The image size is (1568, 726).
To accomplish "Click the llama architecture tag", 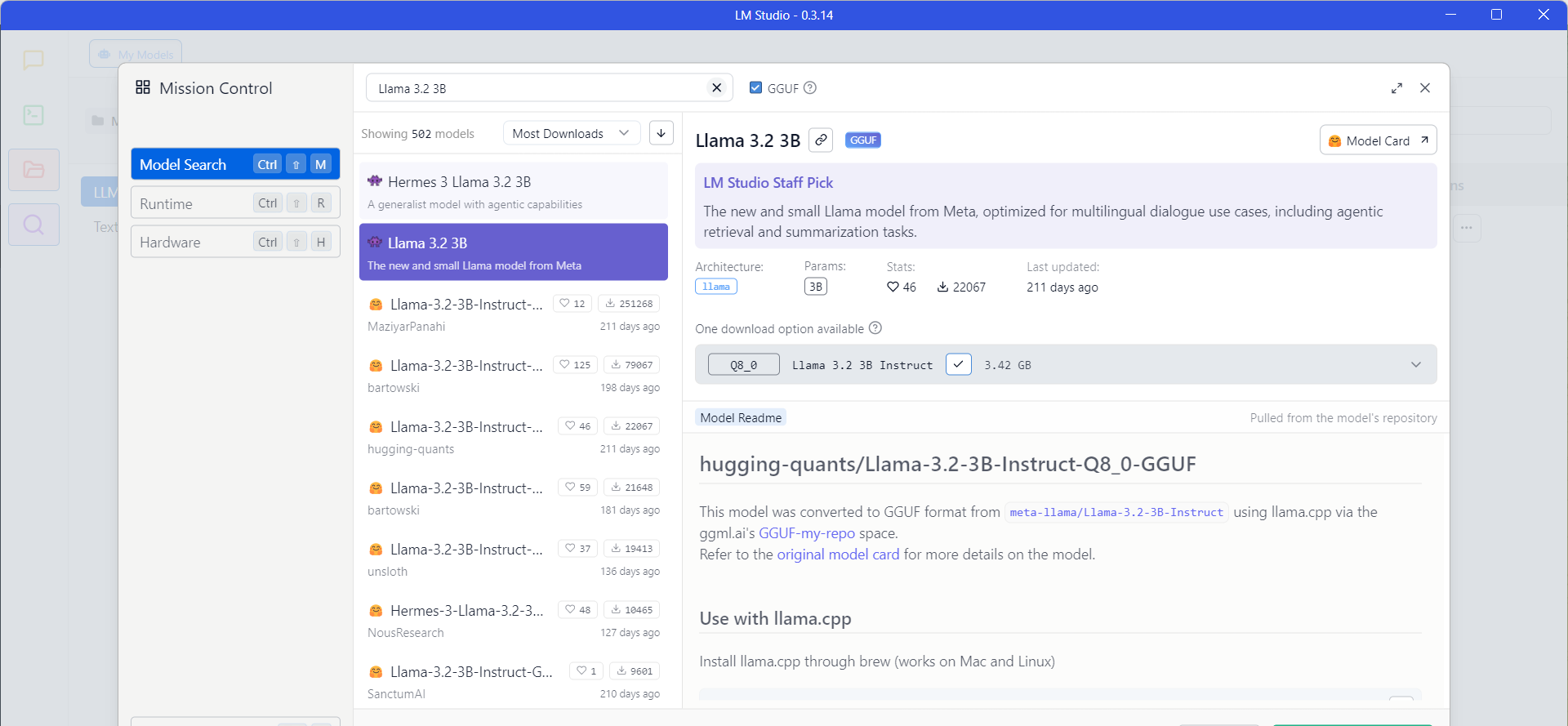I will (716, 287).
